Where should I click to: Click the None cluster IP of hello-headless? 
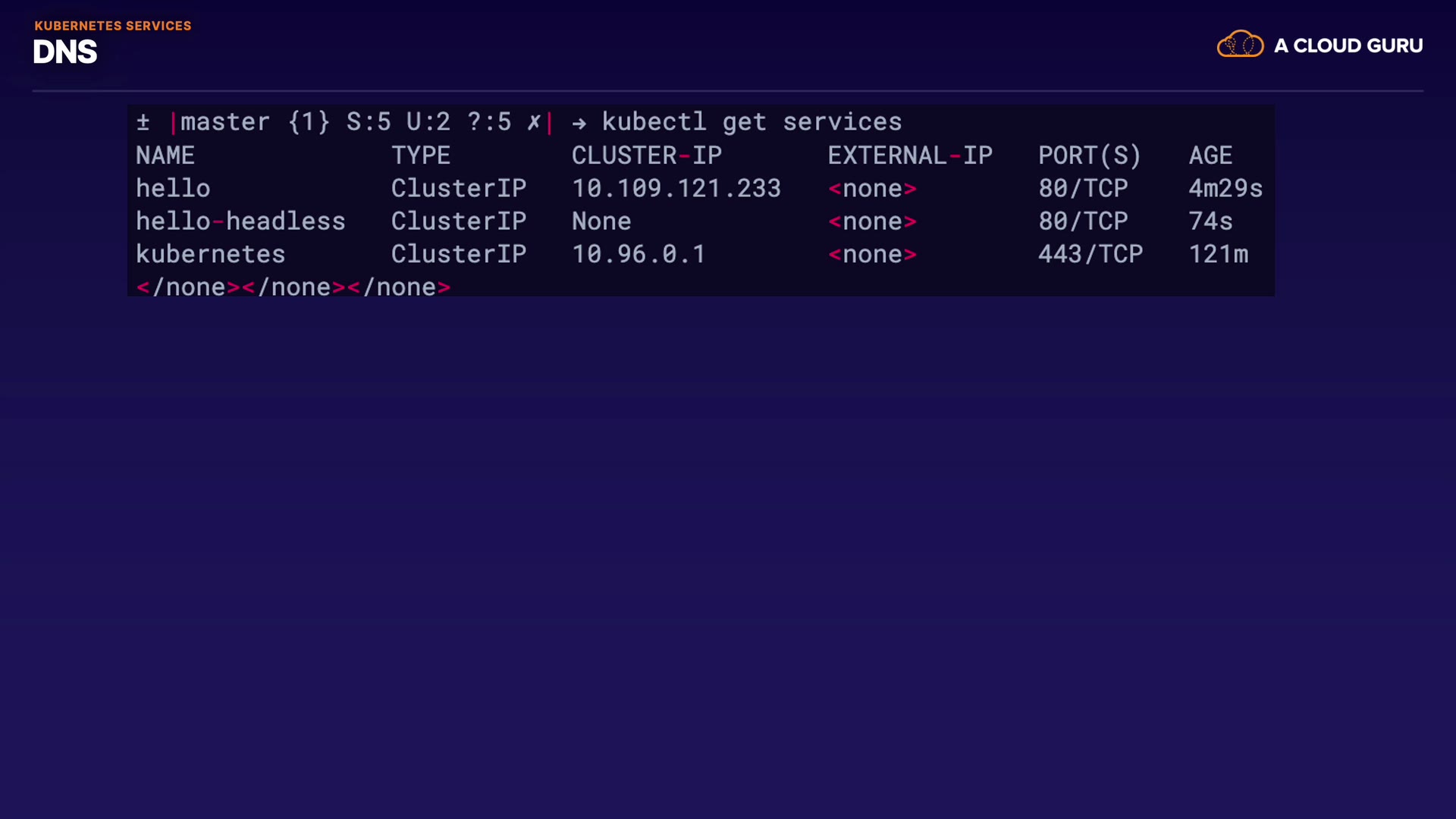[601, 221]
